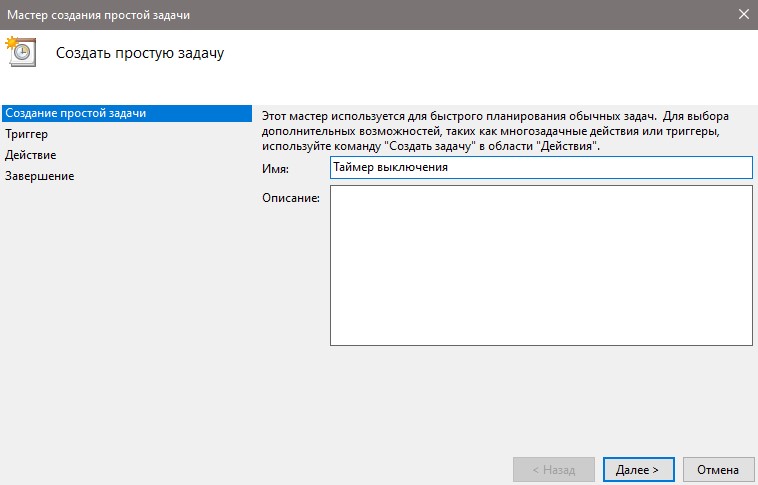Screen dimensions: 758x485
Task: Close the wizard with the X button
Action: point(743,15)
